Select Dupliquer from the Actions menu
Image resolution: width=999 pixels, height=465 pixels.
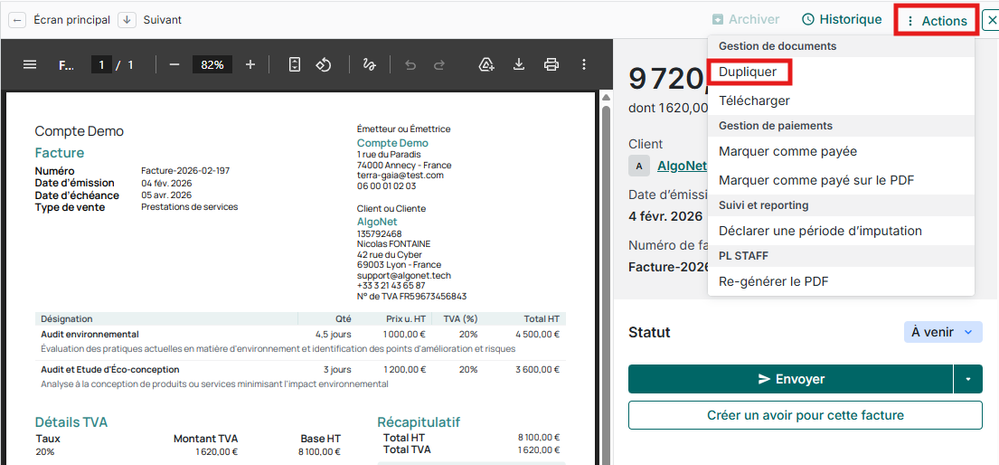748,72
